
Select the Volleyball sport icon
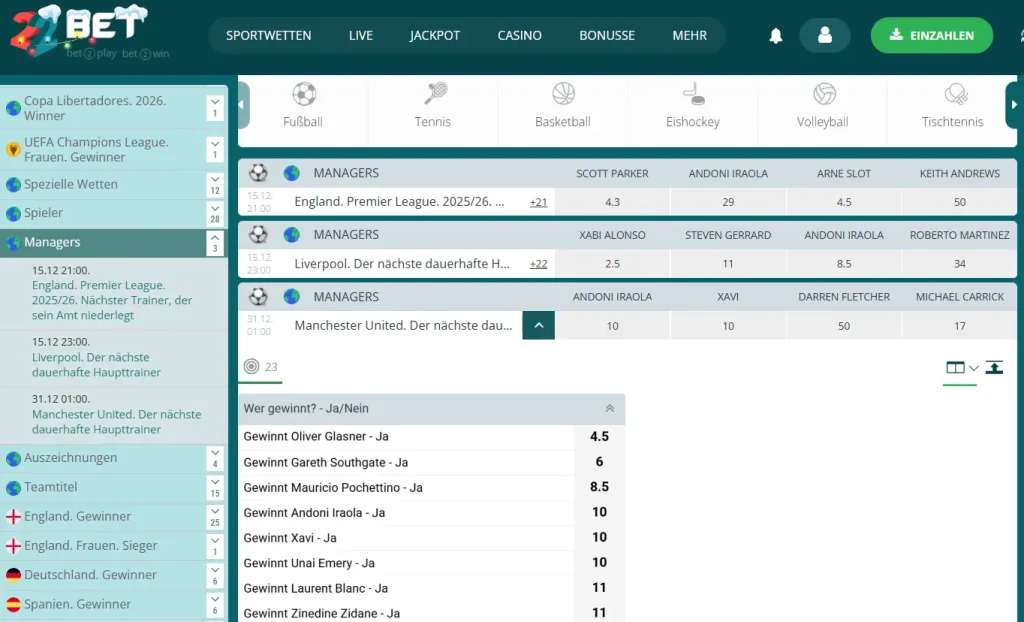point(822,103)
